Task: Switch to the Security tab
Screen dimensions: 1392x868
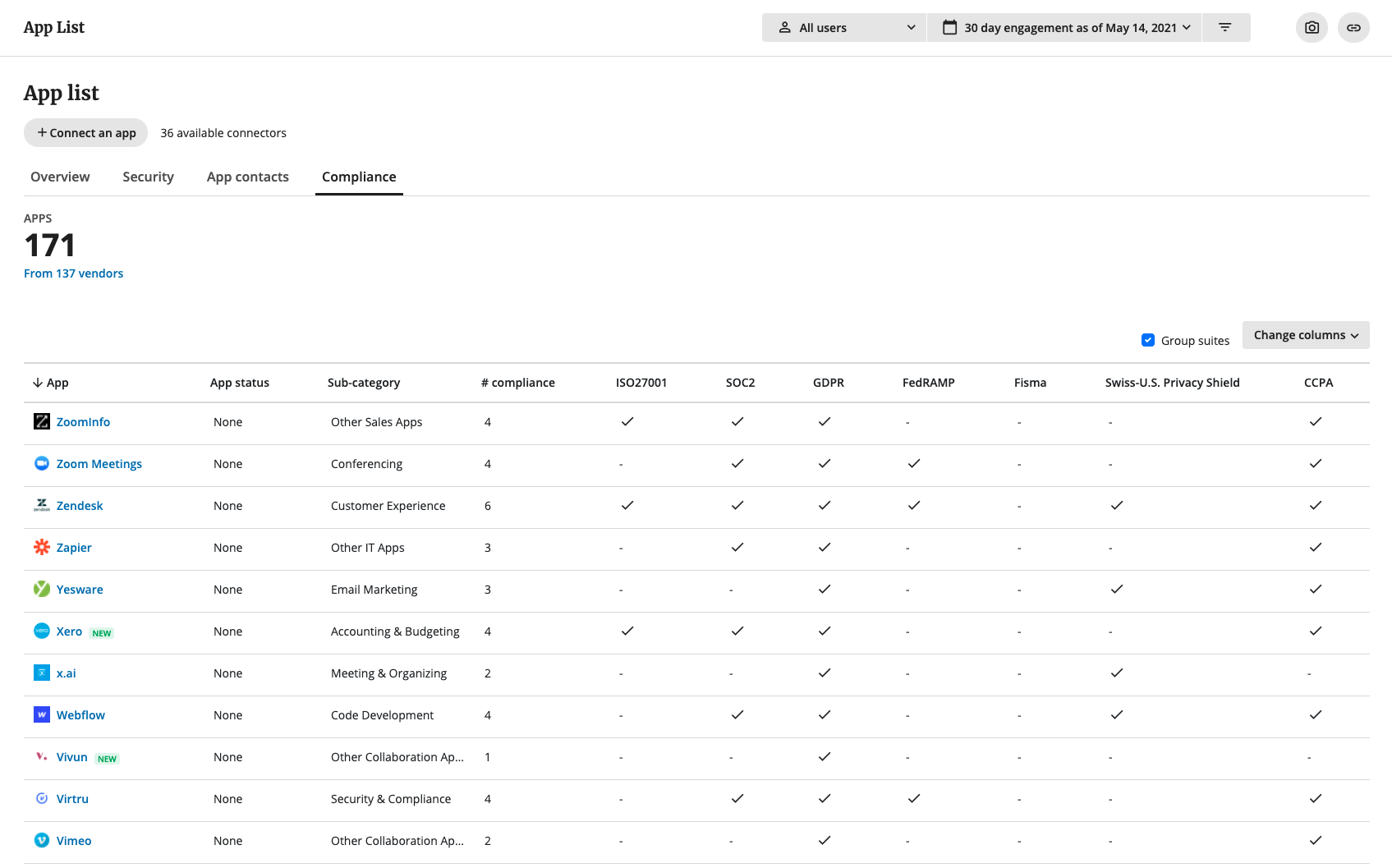Action: tap(149, 177)
